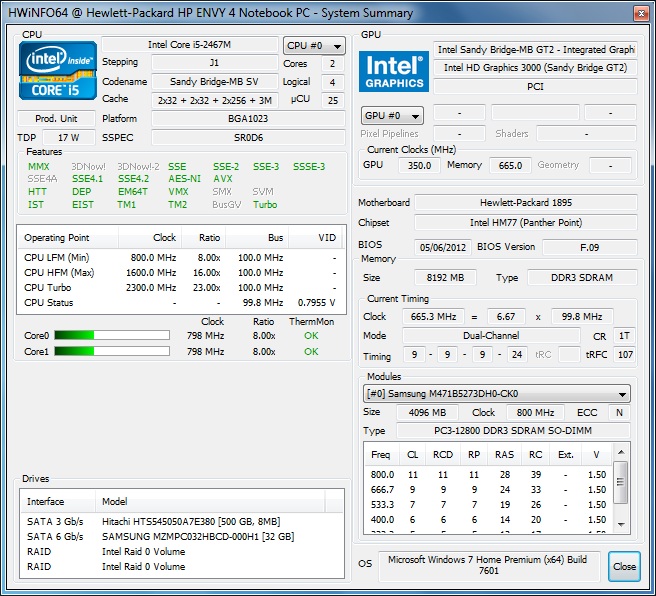Click the VID column header
This screenshot has height=596, width=656.
[315, 238]
